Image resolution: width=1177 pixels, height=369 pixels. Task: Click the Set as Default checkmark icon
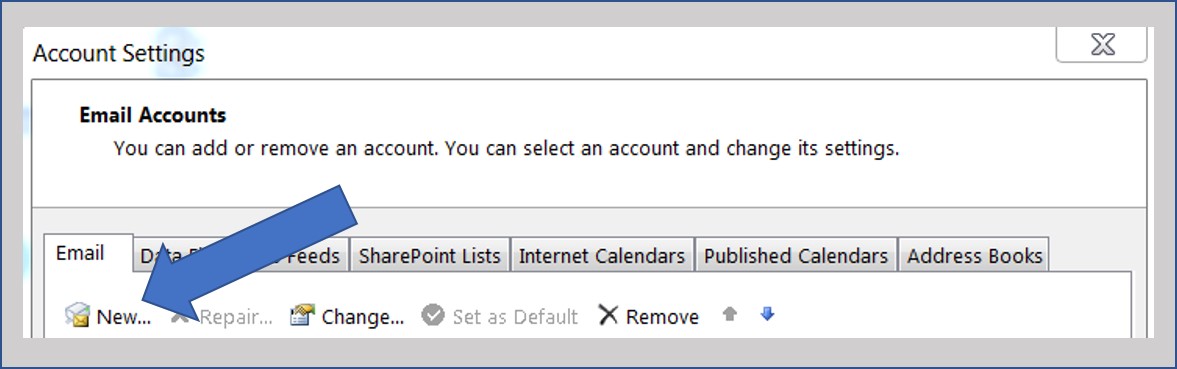click(433, 316)
